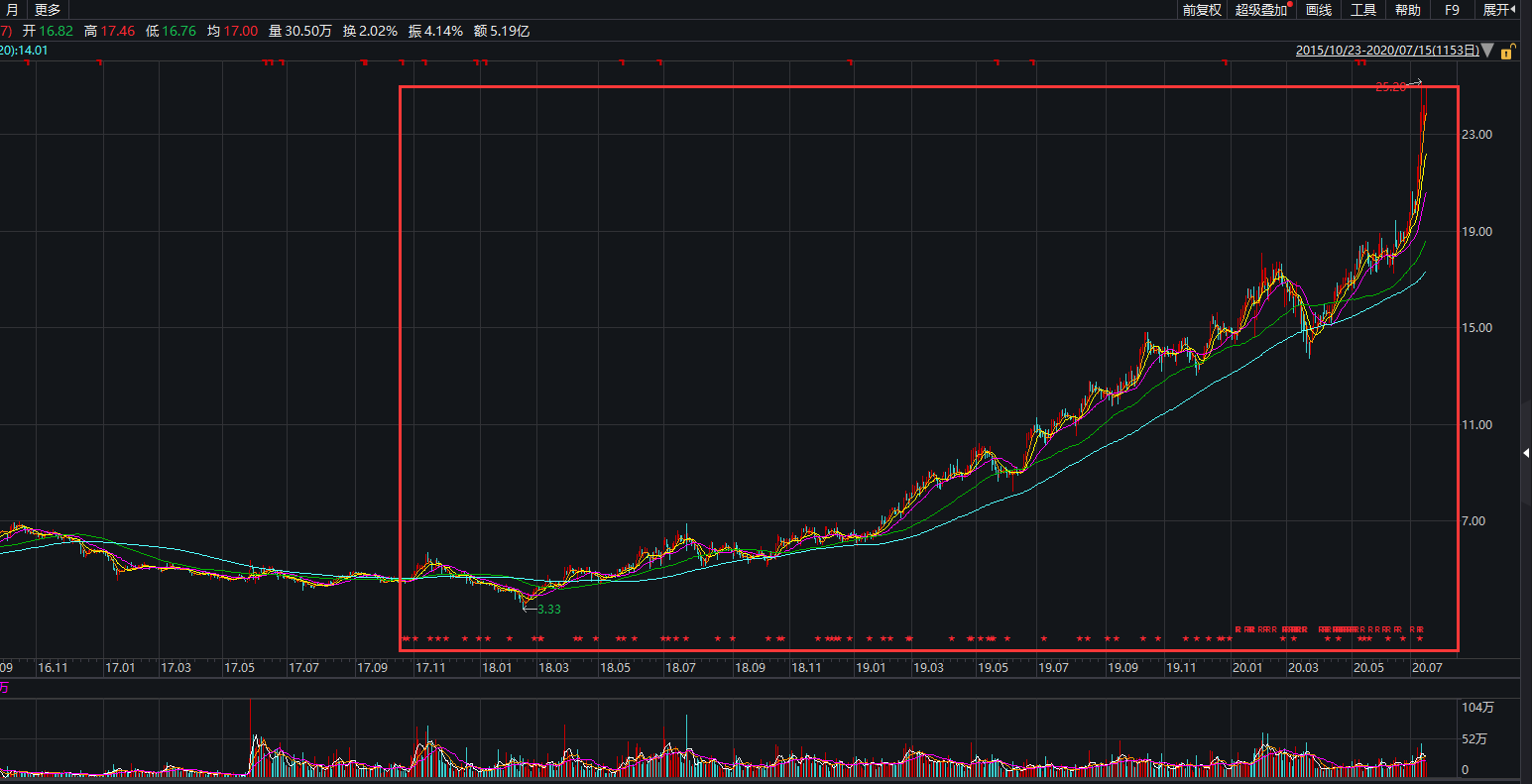The width and height of the screenshot is (1532, 784).
Task: Open the 更多 more periods tab
Action: point(48,10)
